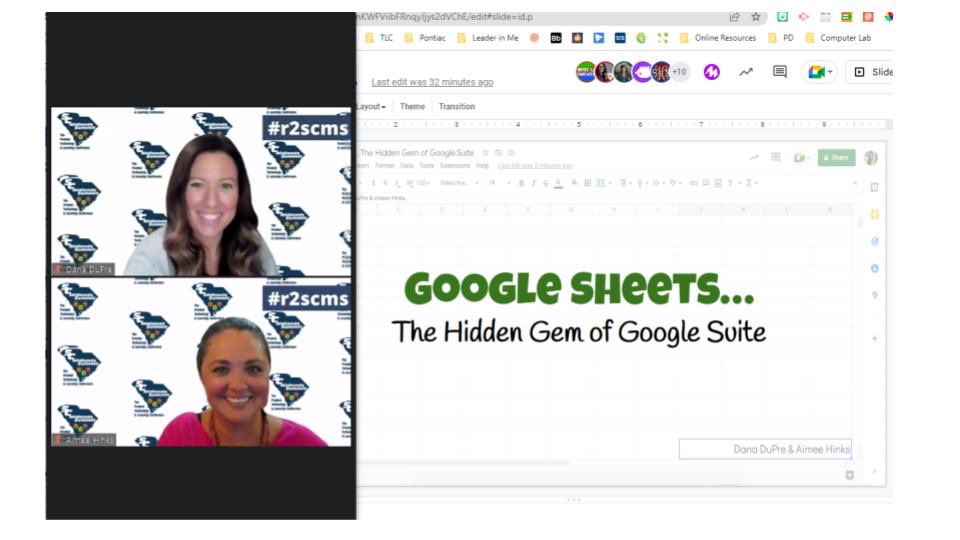Viewport: 960px width, 540px height.
Task: Open the green dots bookmark icon
Action: click(662, 38)
